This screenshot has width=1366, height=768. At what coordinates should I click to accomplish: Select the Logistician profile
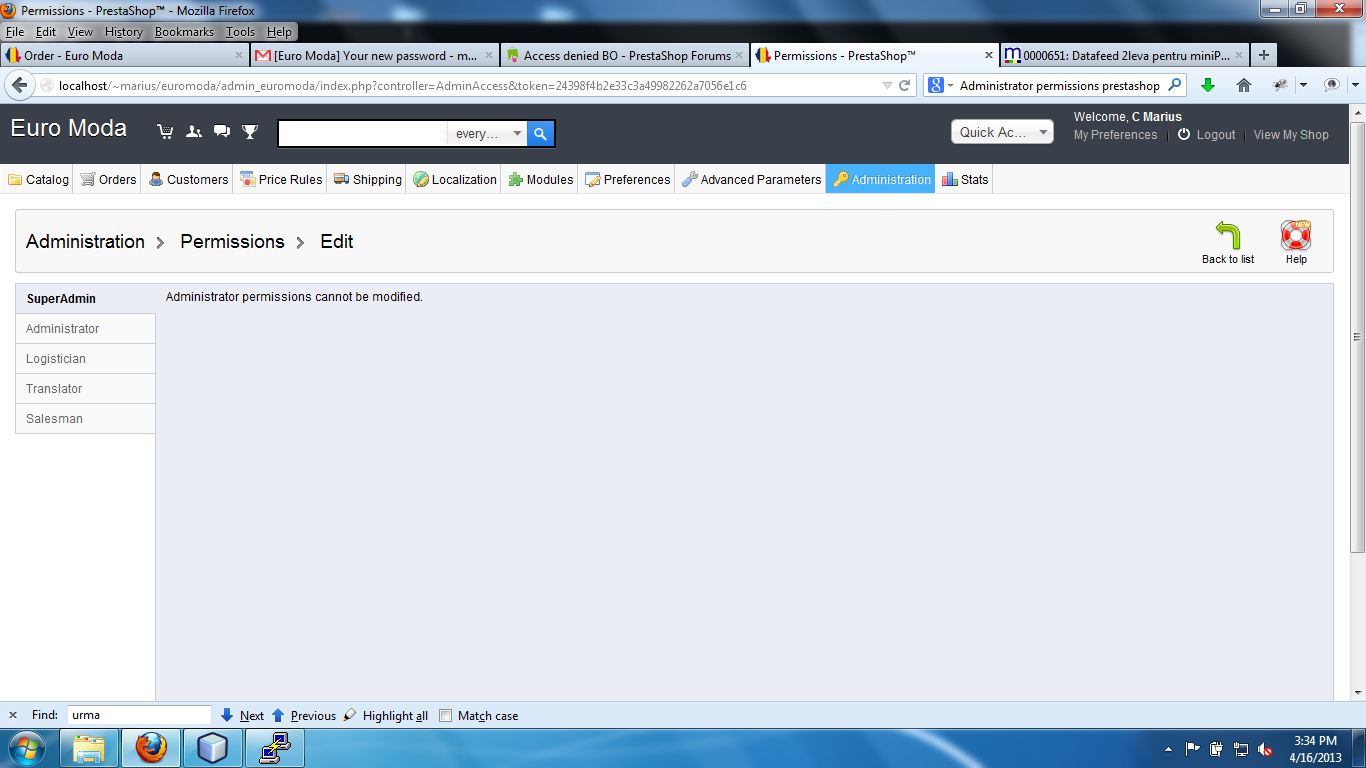85,359
